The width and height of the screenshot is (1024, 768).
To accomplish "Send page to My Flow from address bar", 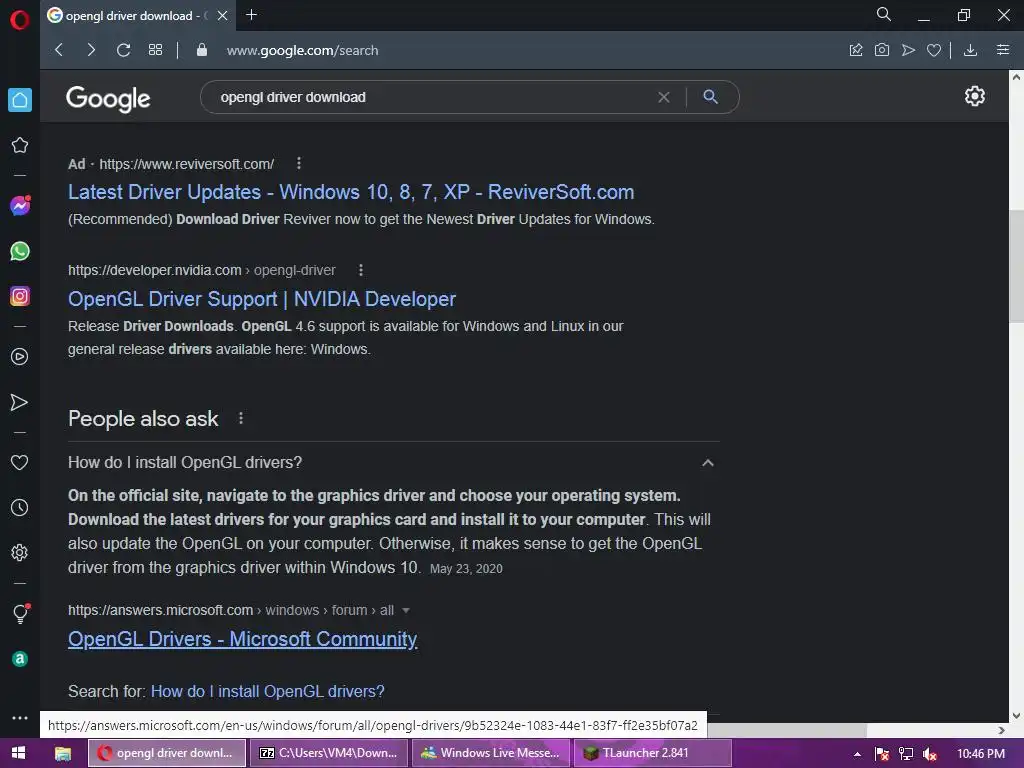I will 908,50.
